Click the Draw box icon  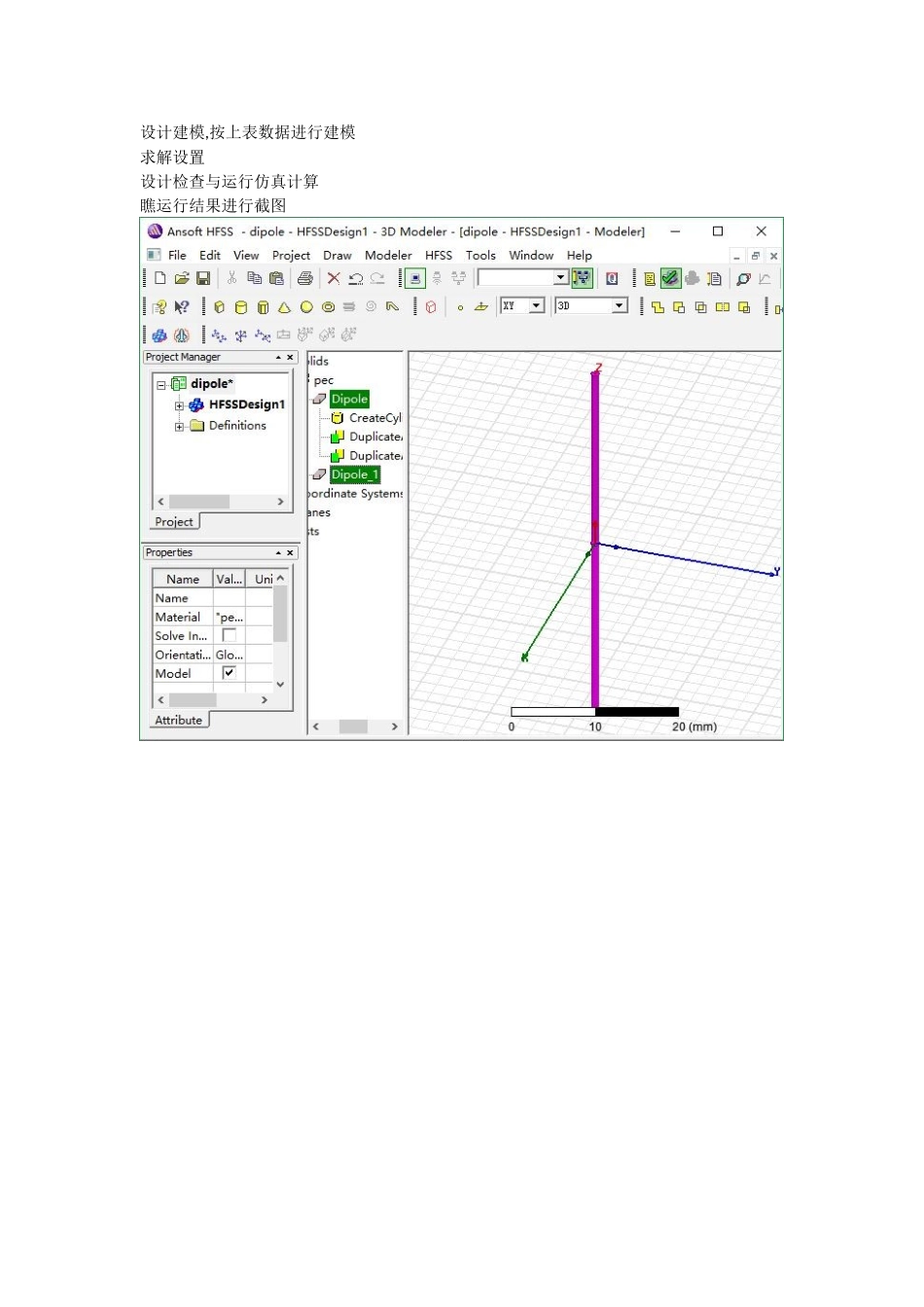coord(219,307)
